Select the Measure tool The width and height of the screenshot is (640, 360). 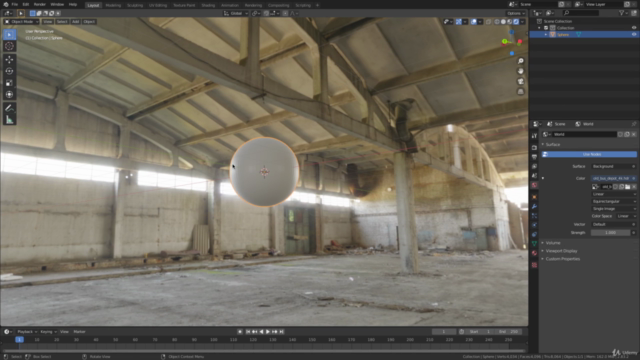[9, 120]
